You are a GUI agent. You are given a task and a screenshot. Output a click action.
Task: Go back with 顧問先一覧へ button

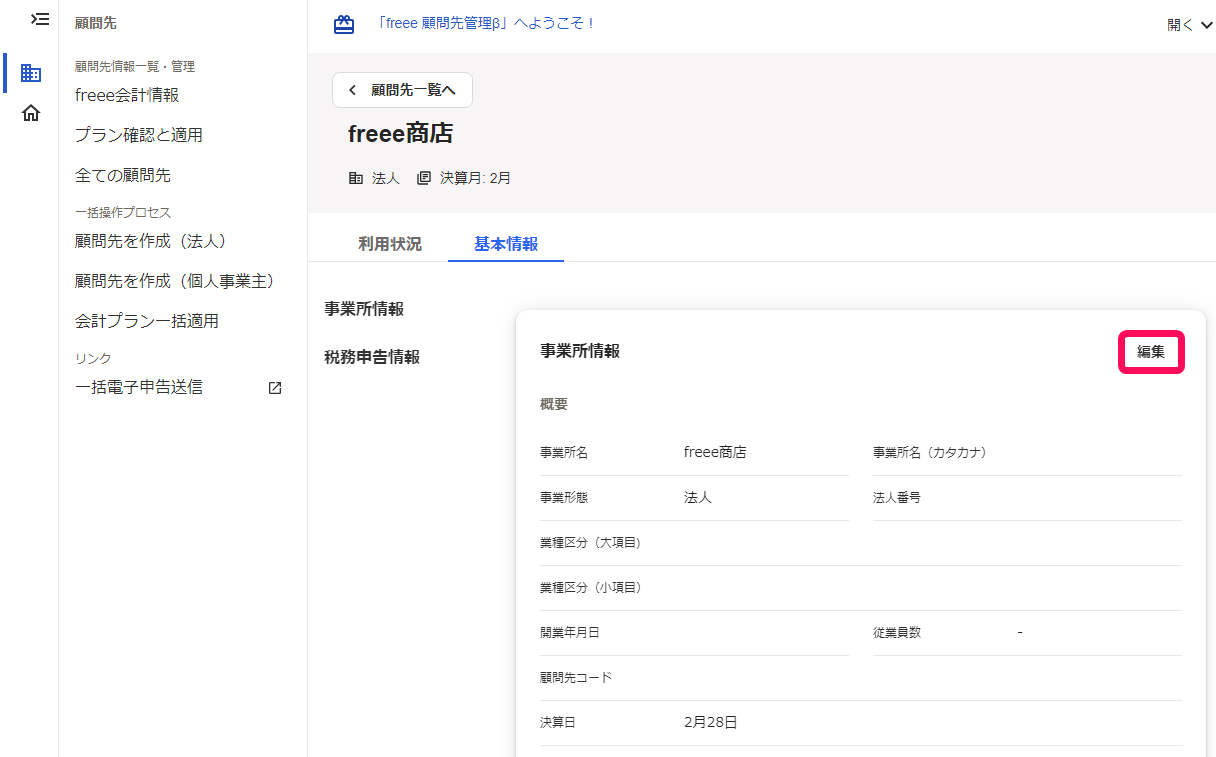pyautogui.click(x=402, y=90)
